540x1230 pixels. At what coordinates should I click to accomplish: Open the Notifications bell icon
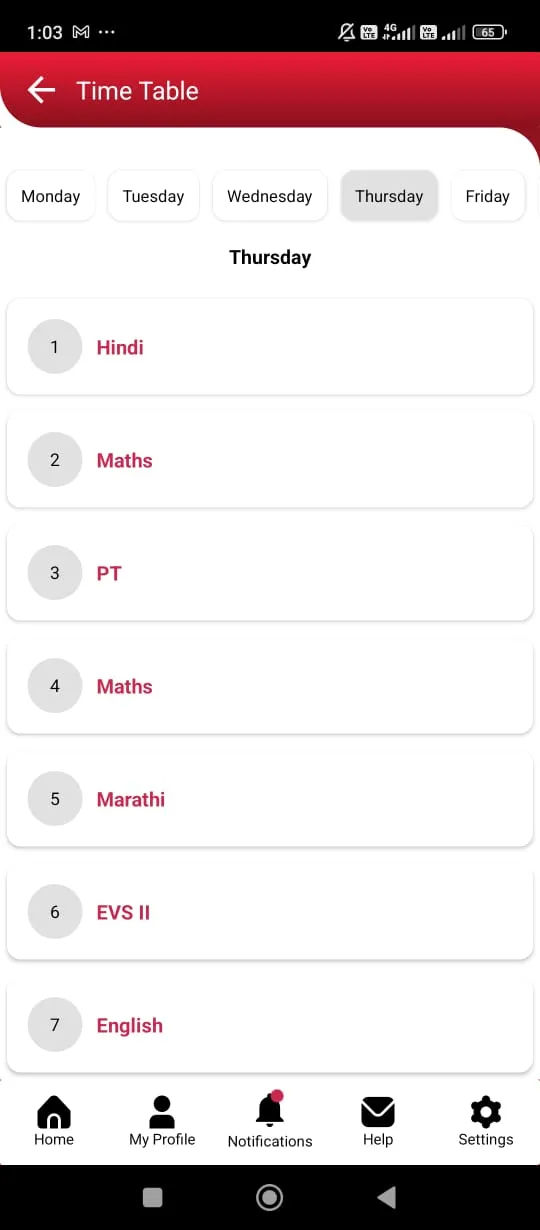(x=270, y=1109)
